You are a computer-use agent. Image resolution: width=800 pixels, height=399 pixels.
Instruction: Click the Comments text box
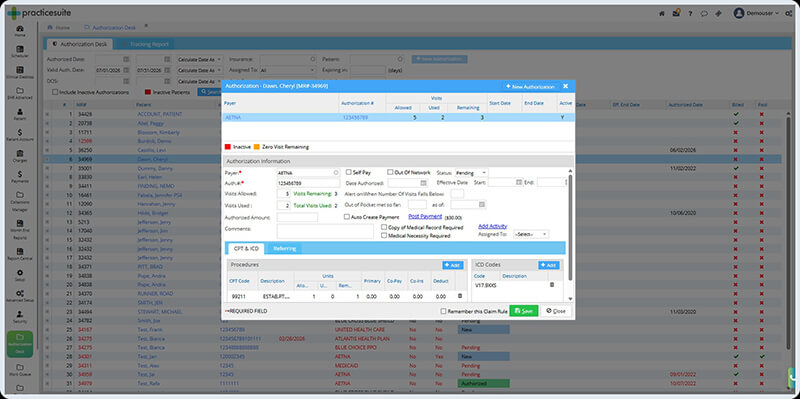pos(325,231)
